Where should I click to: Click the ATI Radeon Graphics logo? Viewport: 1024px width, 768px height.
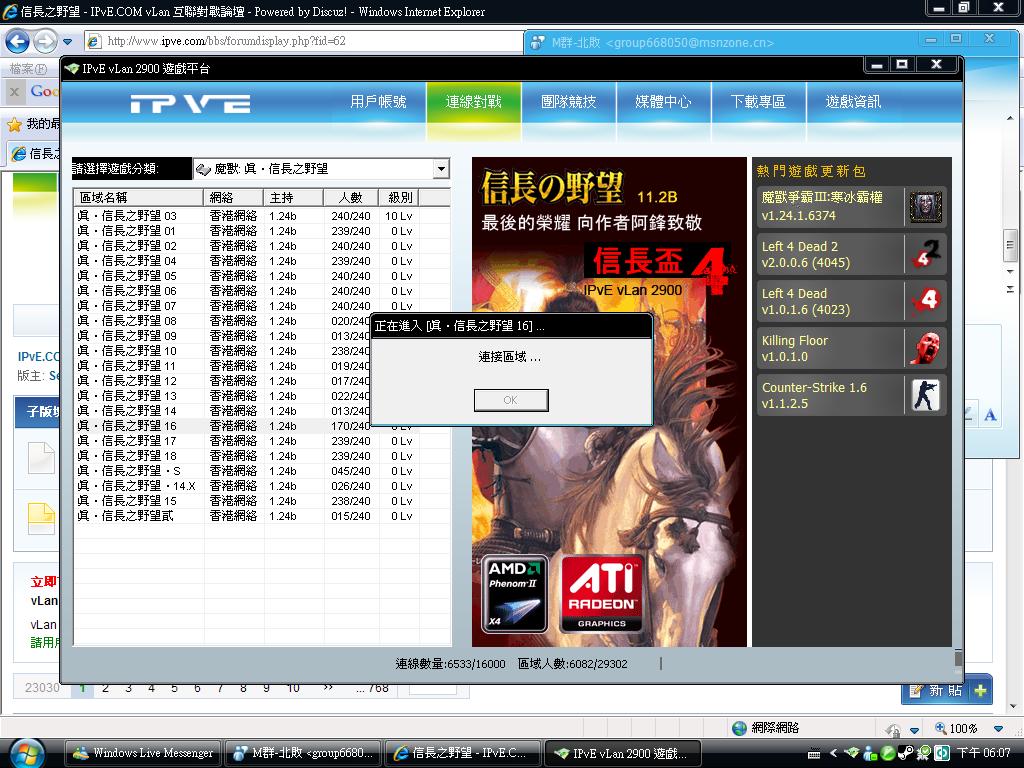(602, 594)
